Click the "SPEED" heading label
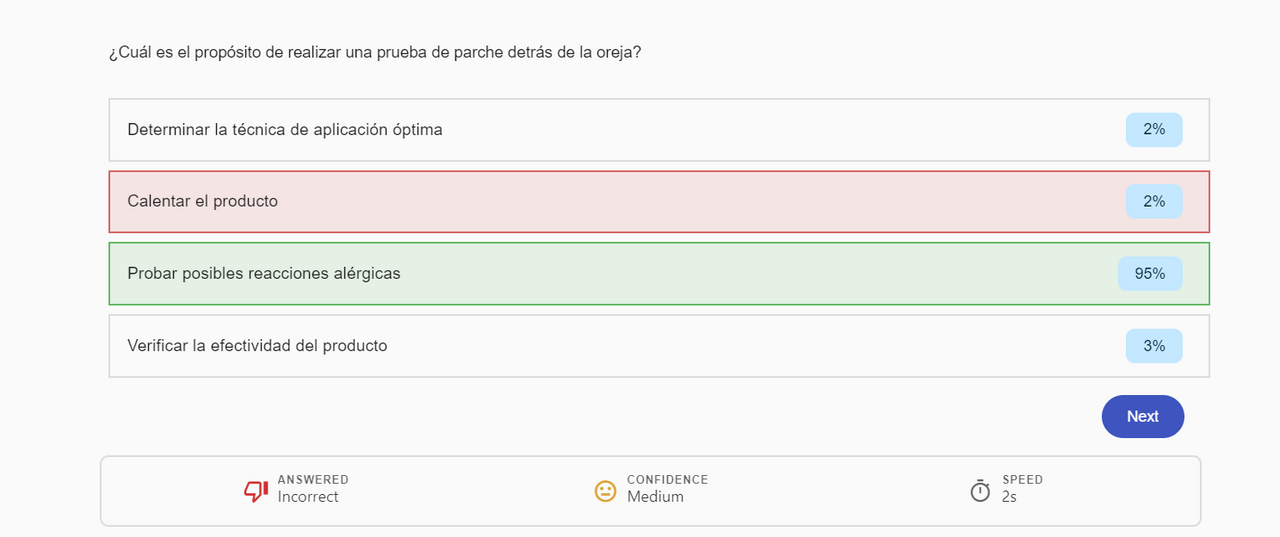This screenshot has width=1280, height=537. click(1022, 480)
